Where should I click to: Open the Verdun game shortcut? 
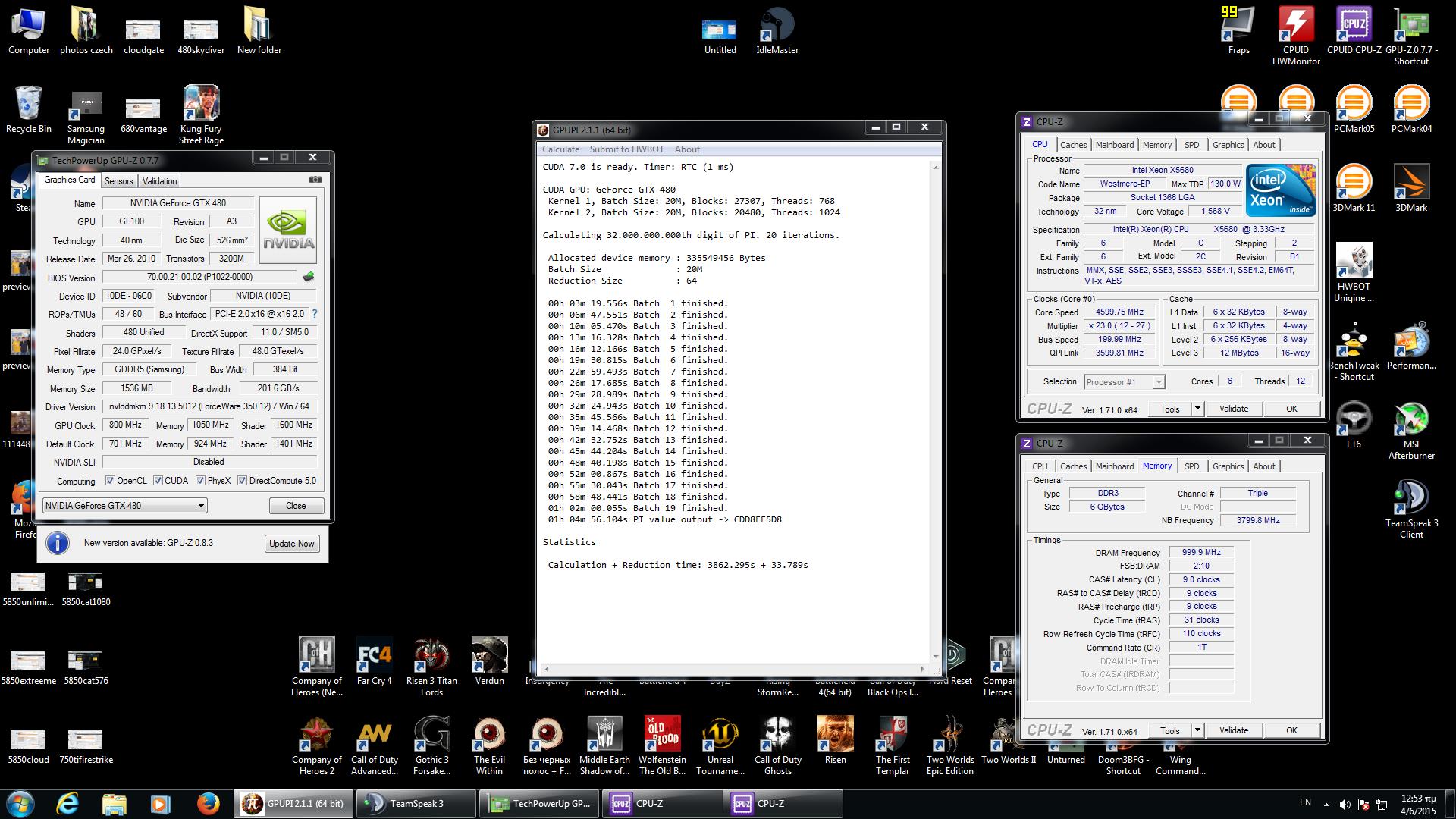pos(489,662)
